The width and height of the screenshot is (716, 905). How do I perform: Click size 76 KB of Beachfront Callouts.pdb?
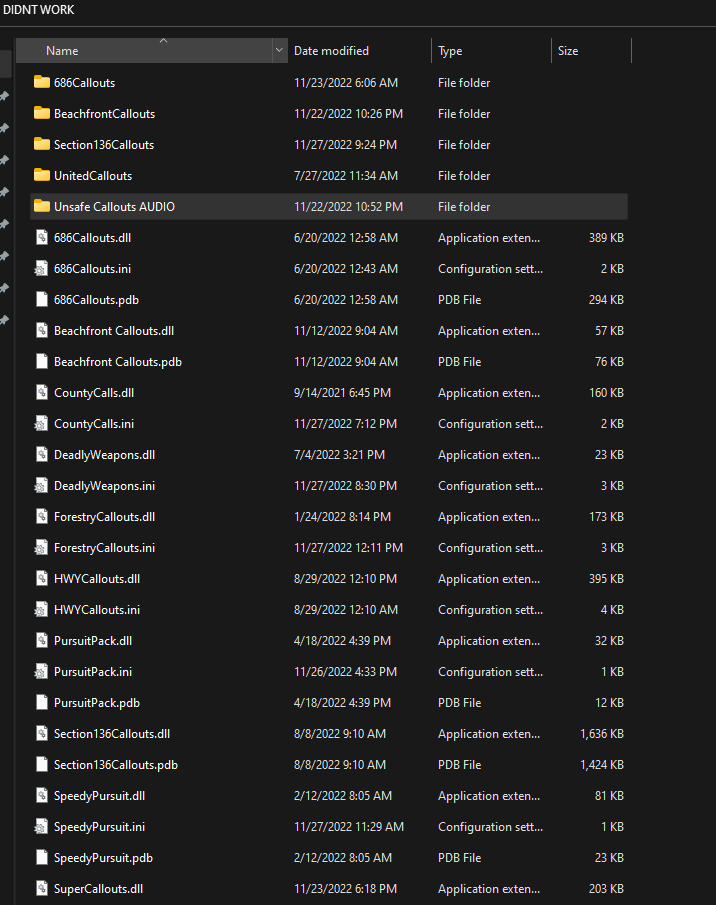click(609, 362)
